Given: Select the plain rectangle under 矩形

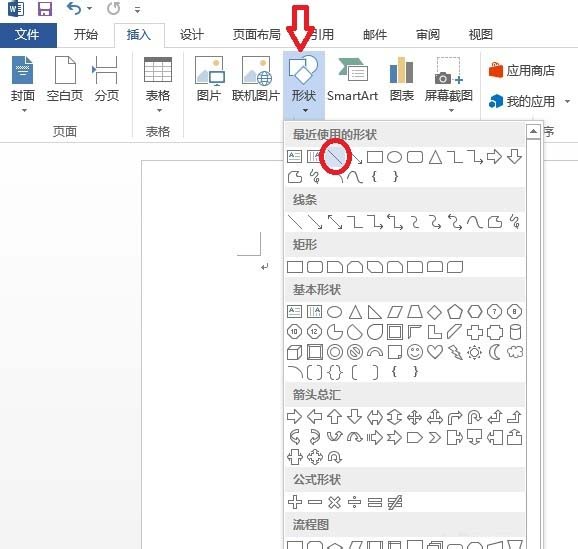Looking at the screenshot, I should (x=295, y=267).
